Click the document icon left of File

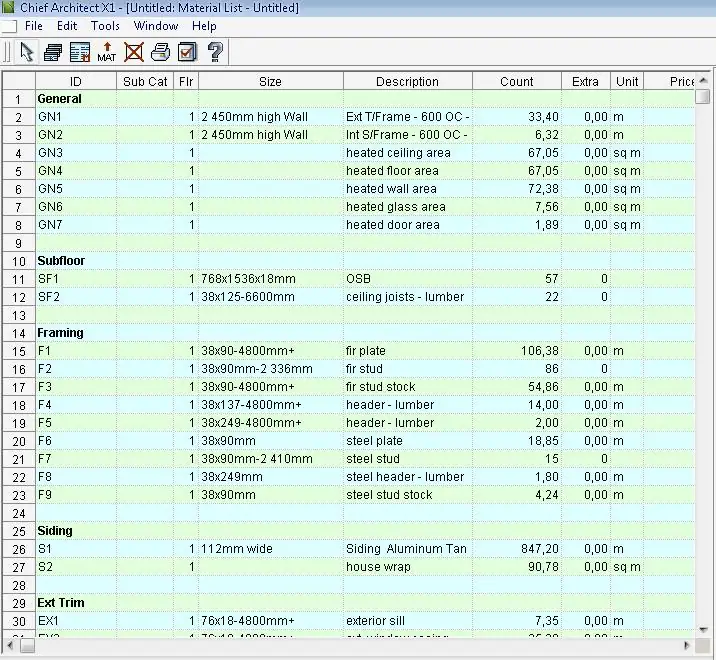(x=9, y=26)
